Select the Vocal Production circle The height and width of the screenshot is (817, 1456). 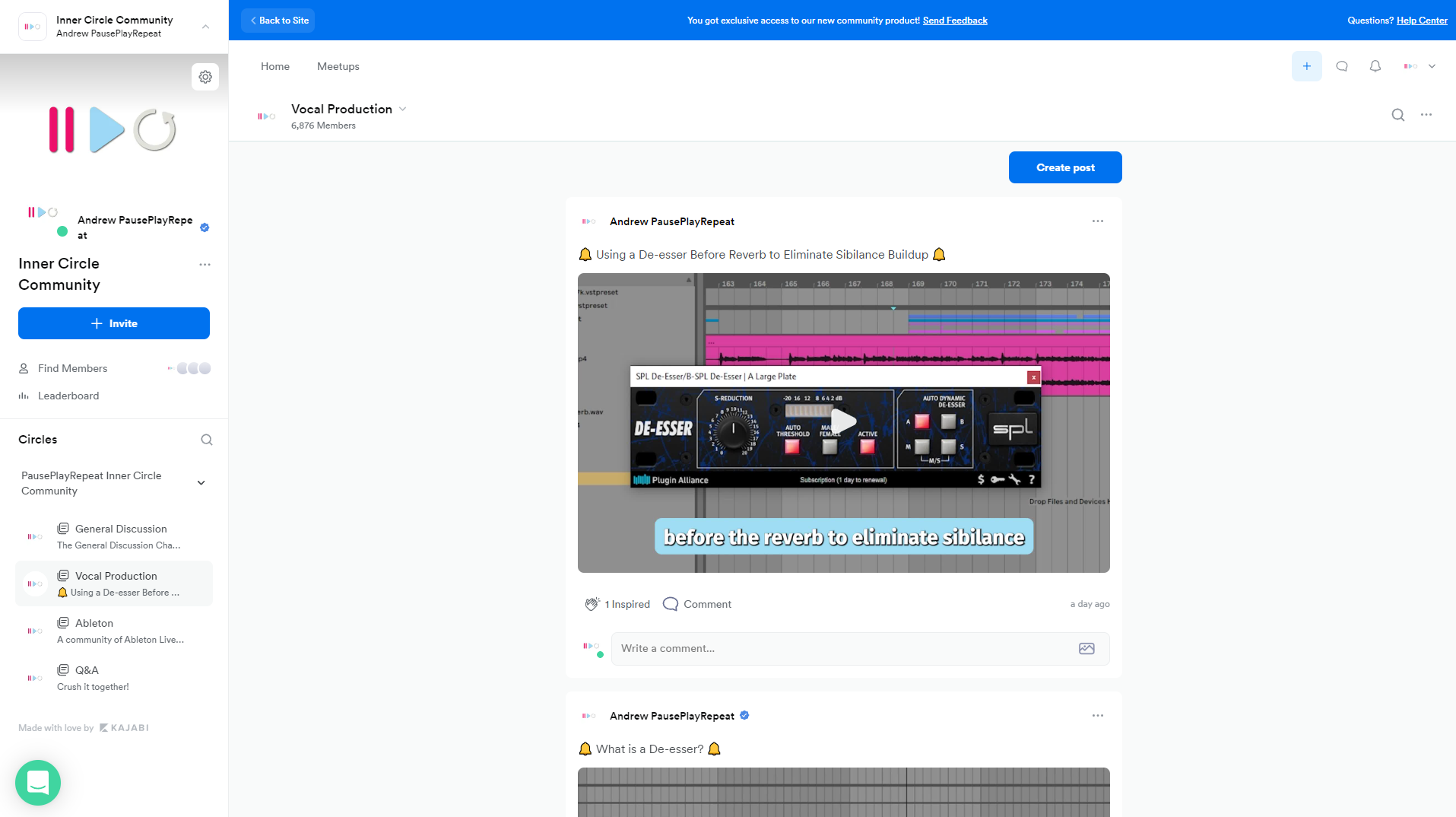click(x=114, y=583)
